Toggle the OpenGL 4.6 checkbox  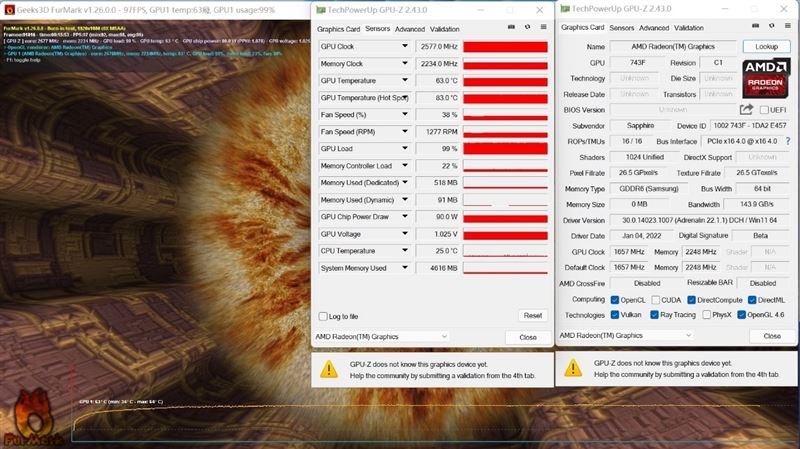point(741,315)
